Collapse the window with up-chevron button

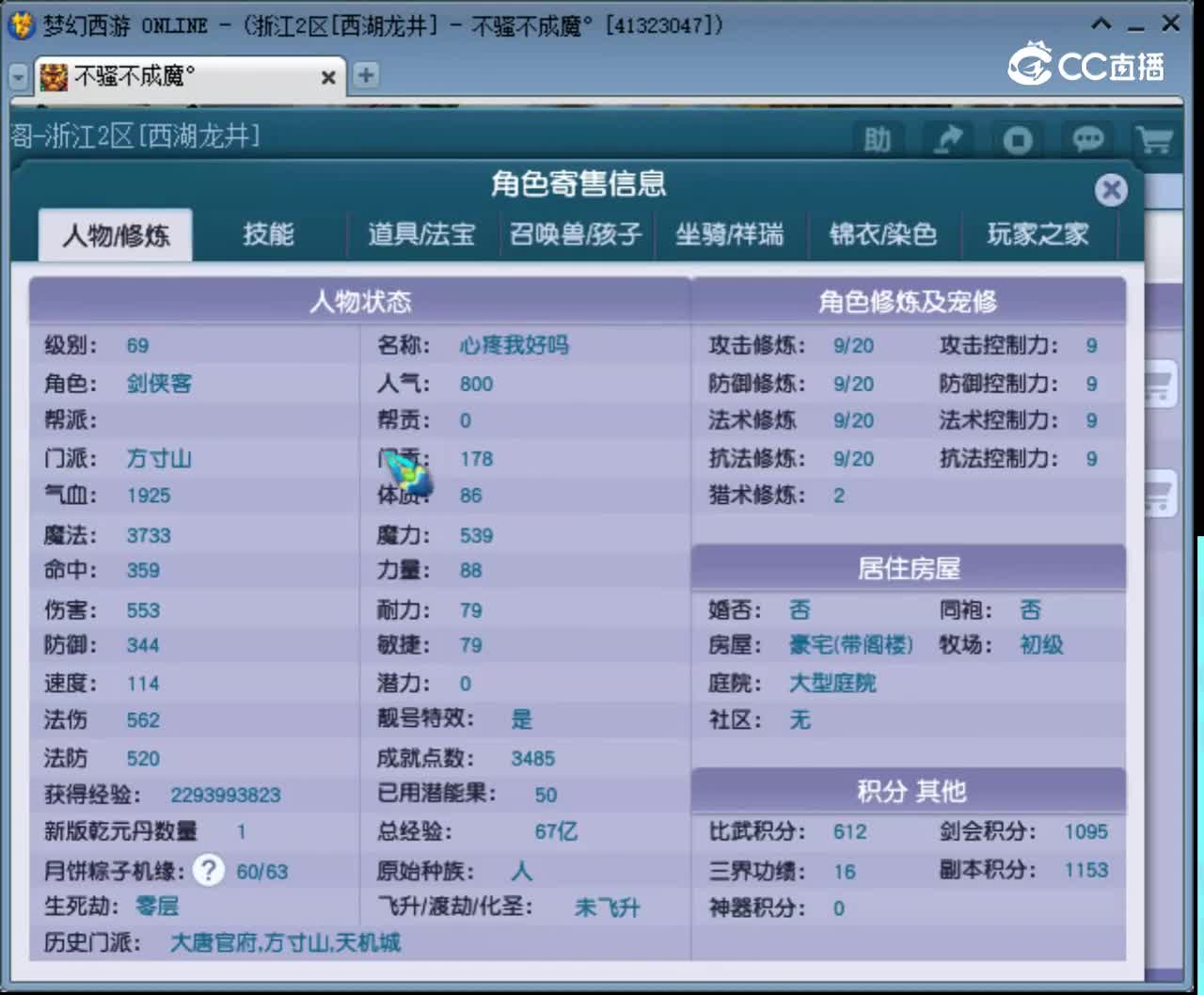coord(1101,24)
